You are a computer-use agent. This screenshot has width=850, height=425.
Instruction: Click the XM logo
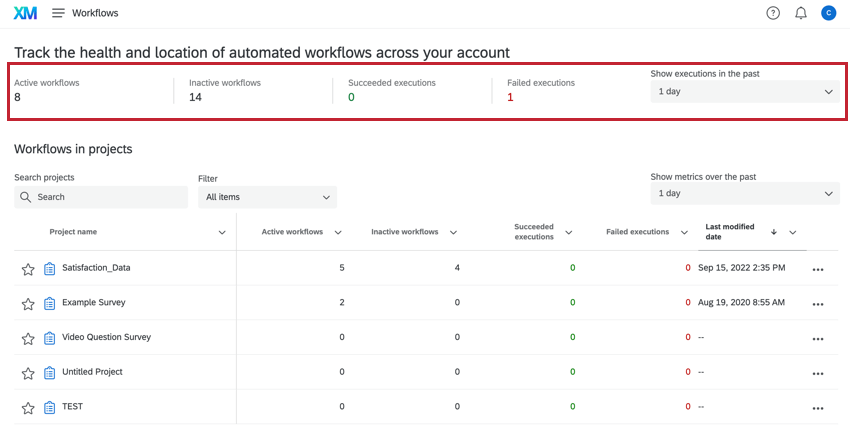point(26,13)
